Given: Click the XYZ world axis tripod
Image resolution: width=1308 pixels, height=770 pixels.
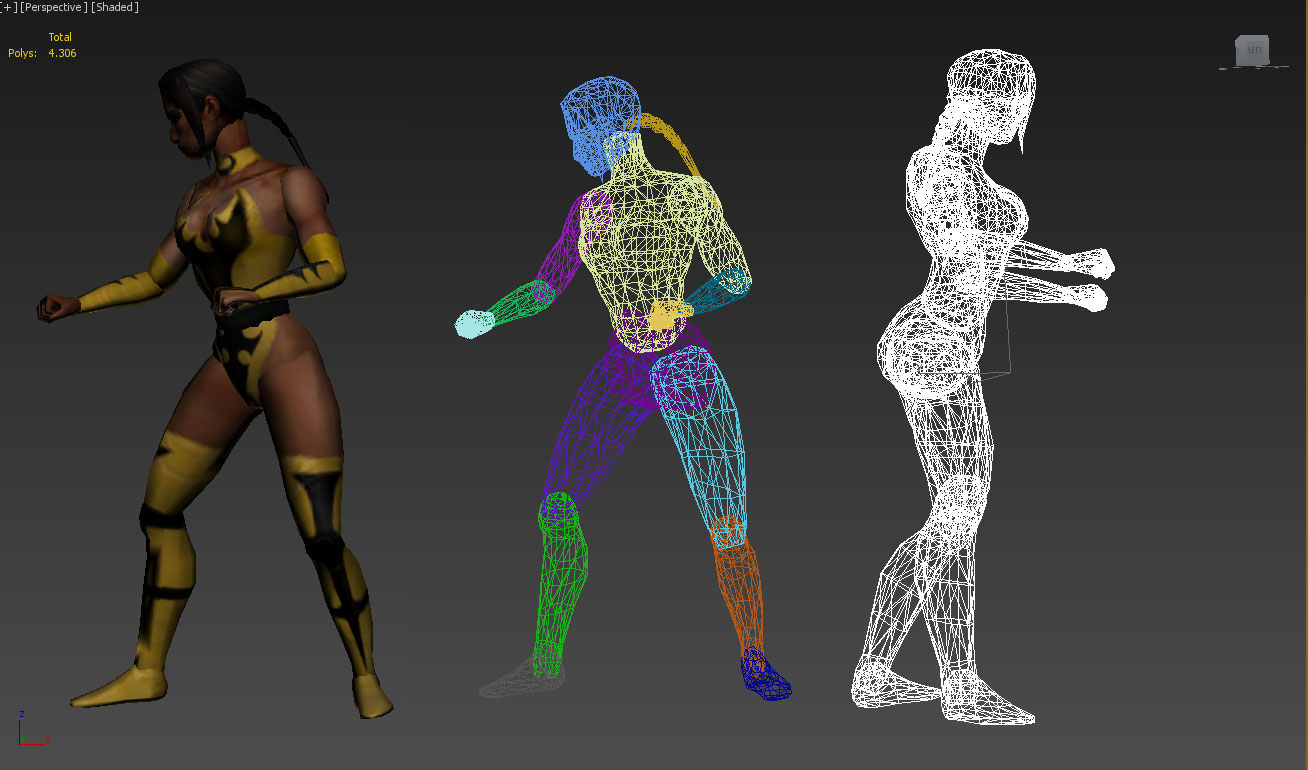Looking at the screenshot, I should pos(32,730).
